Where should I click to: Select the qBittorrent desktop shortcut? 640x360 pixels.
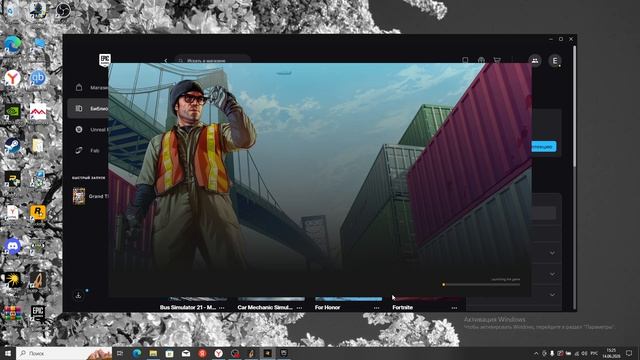[38, 78]
